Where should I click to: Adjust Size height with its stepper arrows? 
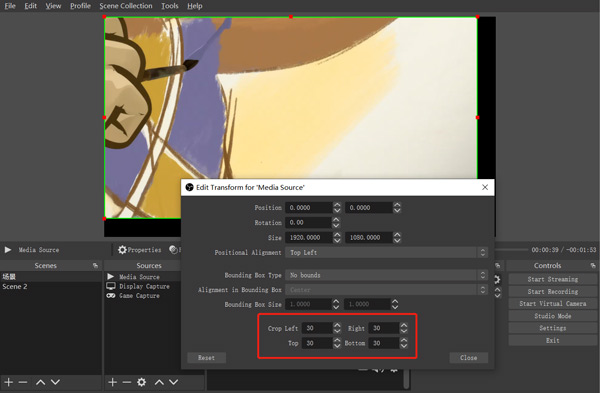397,237
